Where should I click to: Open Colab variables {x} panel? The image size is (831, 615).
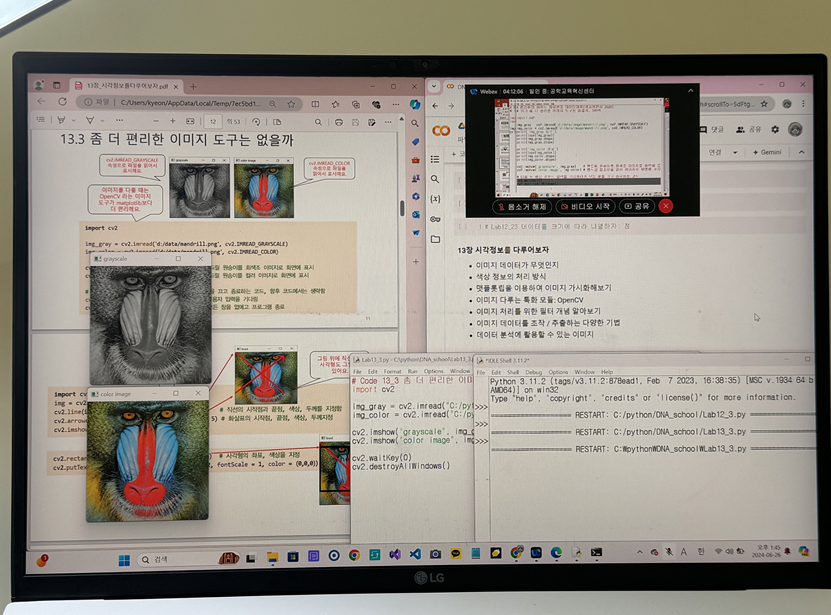click(x=435, y=199)
